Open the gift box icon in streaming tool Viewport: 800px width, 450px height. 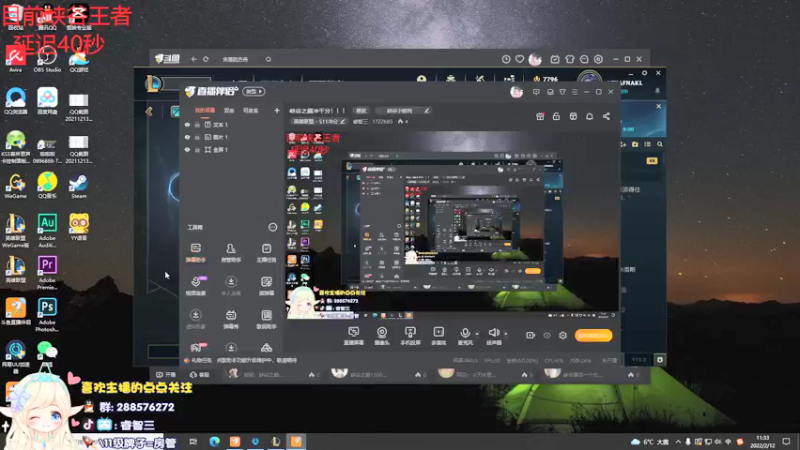click(540, 116)
